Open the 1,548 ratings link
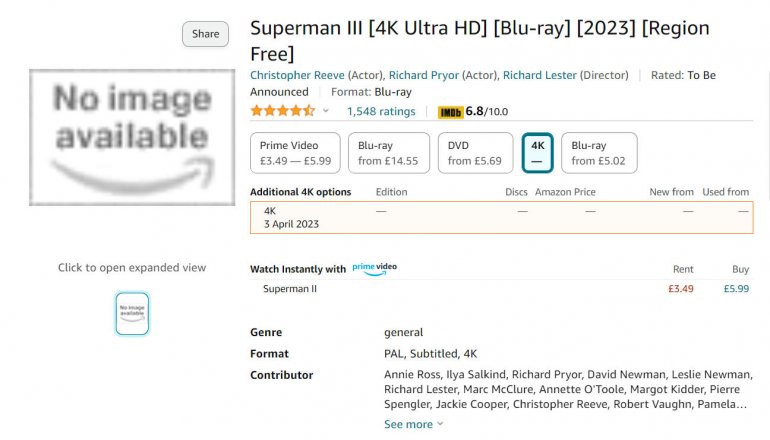The width and height of the screenshot is (770, 440). coord(381,111)
